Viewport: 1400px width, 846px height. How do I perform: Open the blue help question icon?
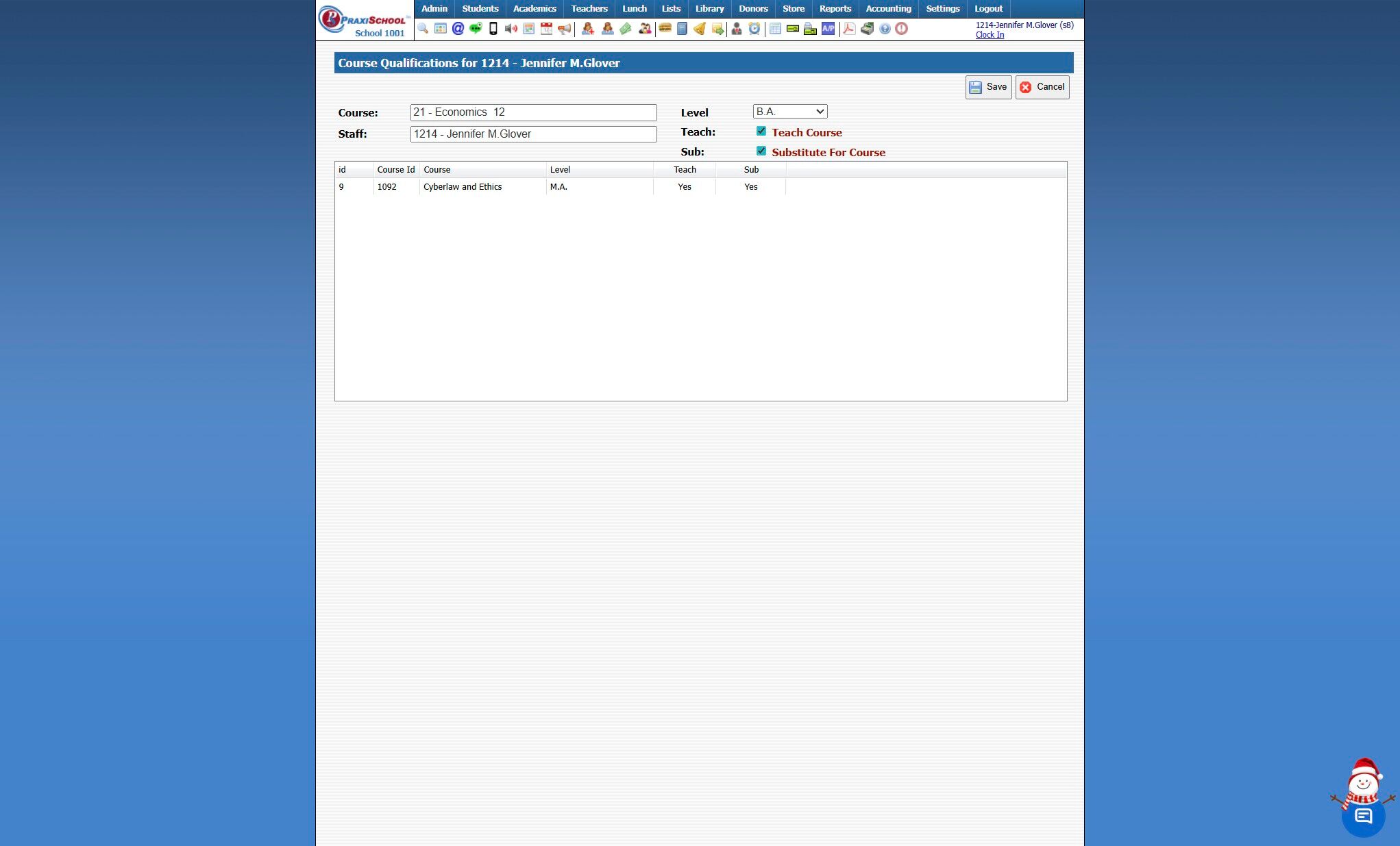tap(885, 29)
